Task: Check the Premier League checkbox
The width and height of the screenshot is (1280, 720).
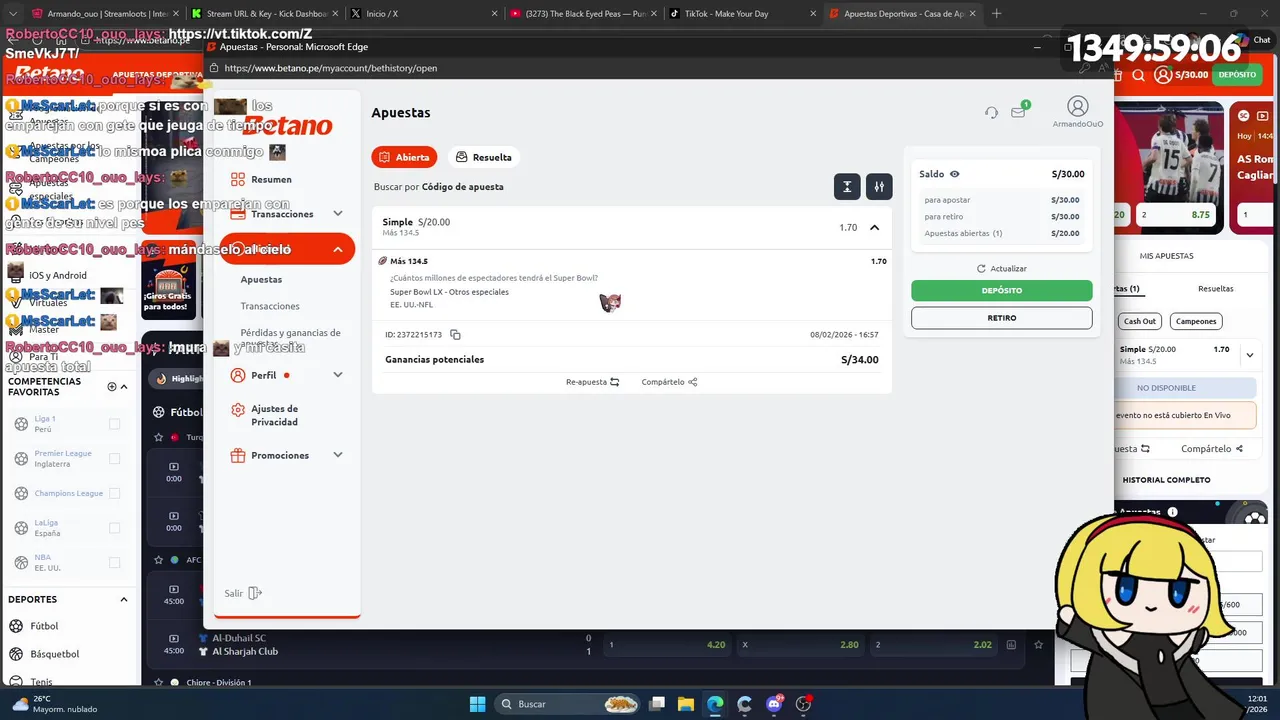Action: point(114,459)
